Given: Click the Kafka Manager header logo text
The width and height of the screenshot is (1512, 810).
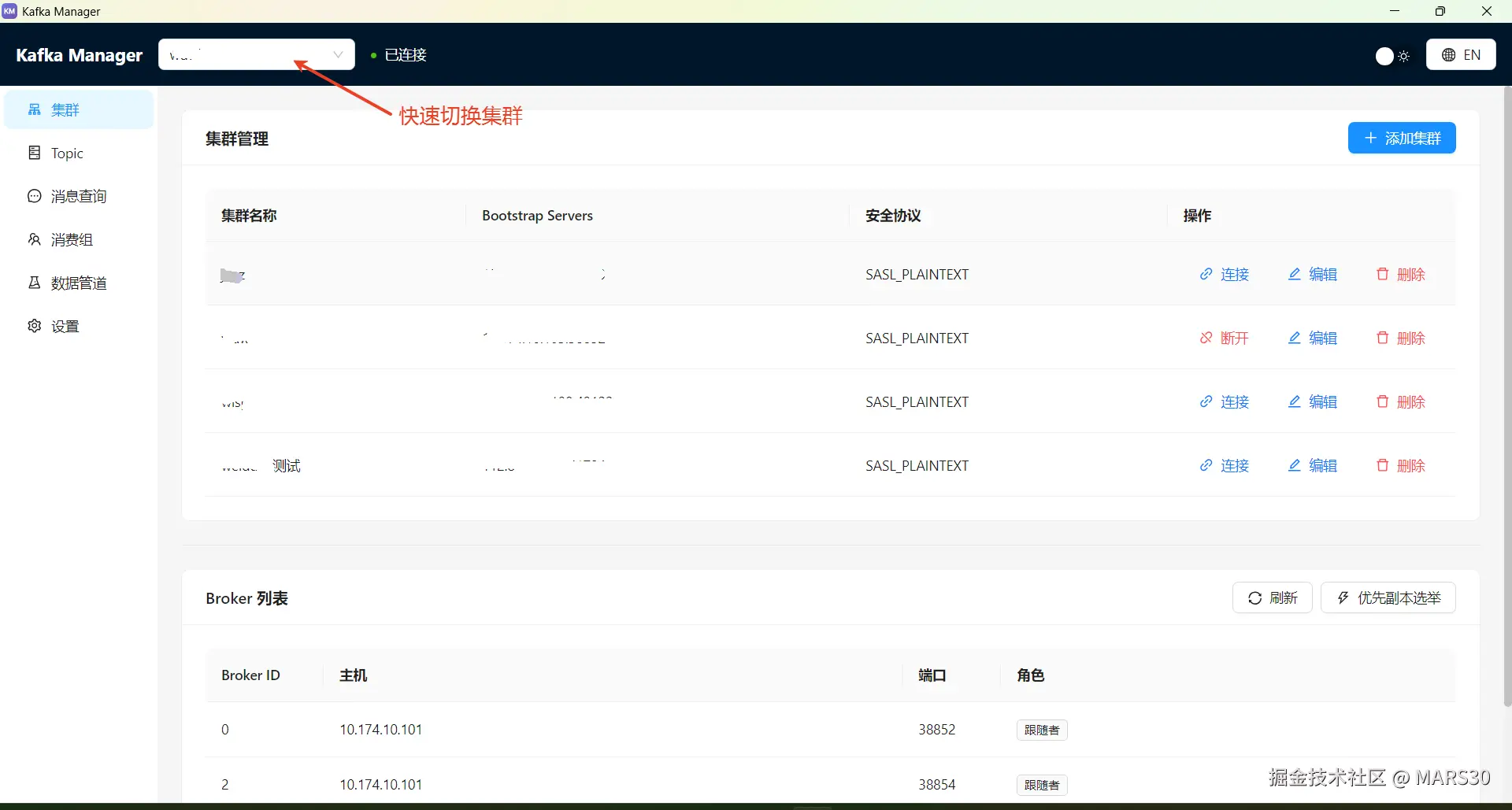Looking at the screenshot, I should tap(80, 55).
